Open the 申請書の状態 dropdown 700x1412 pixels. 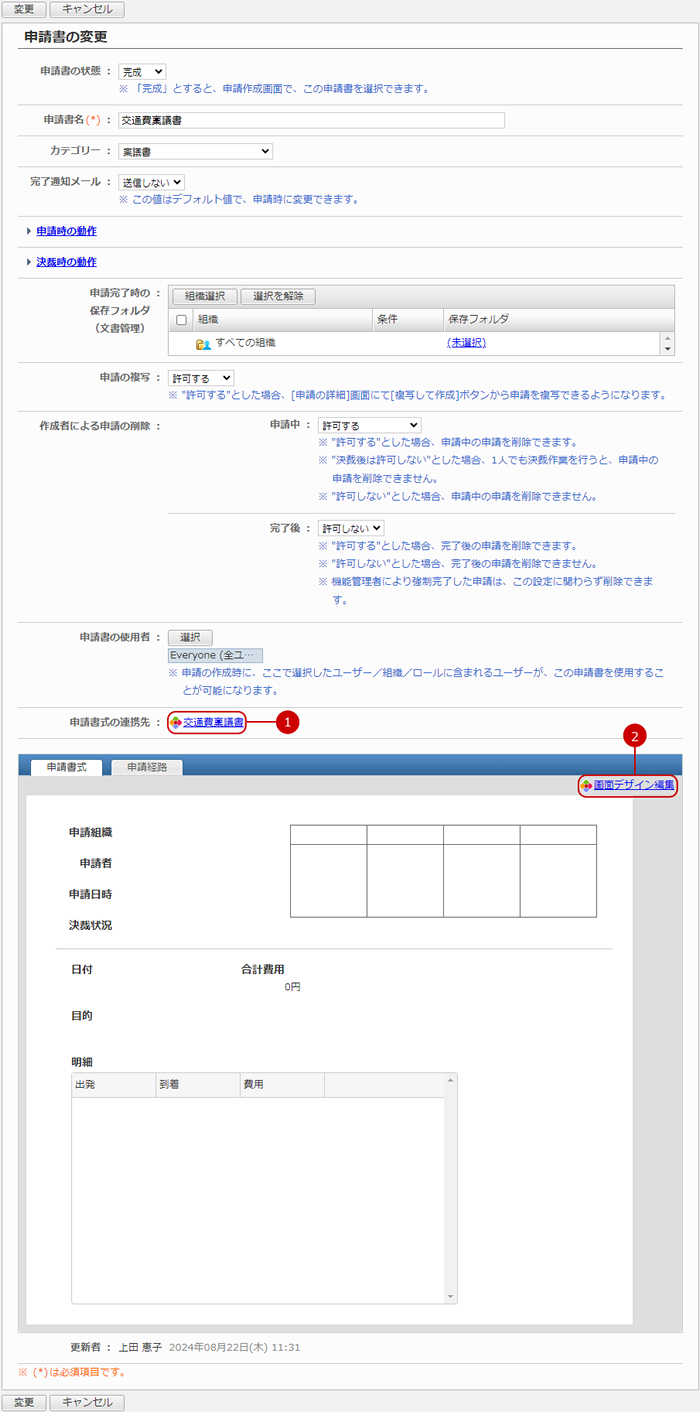click(142, 72)
